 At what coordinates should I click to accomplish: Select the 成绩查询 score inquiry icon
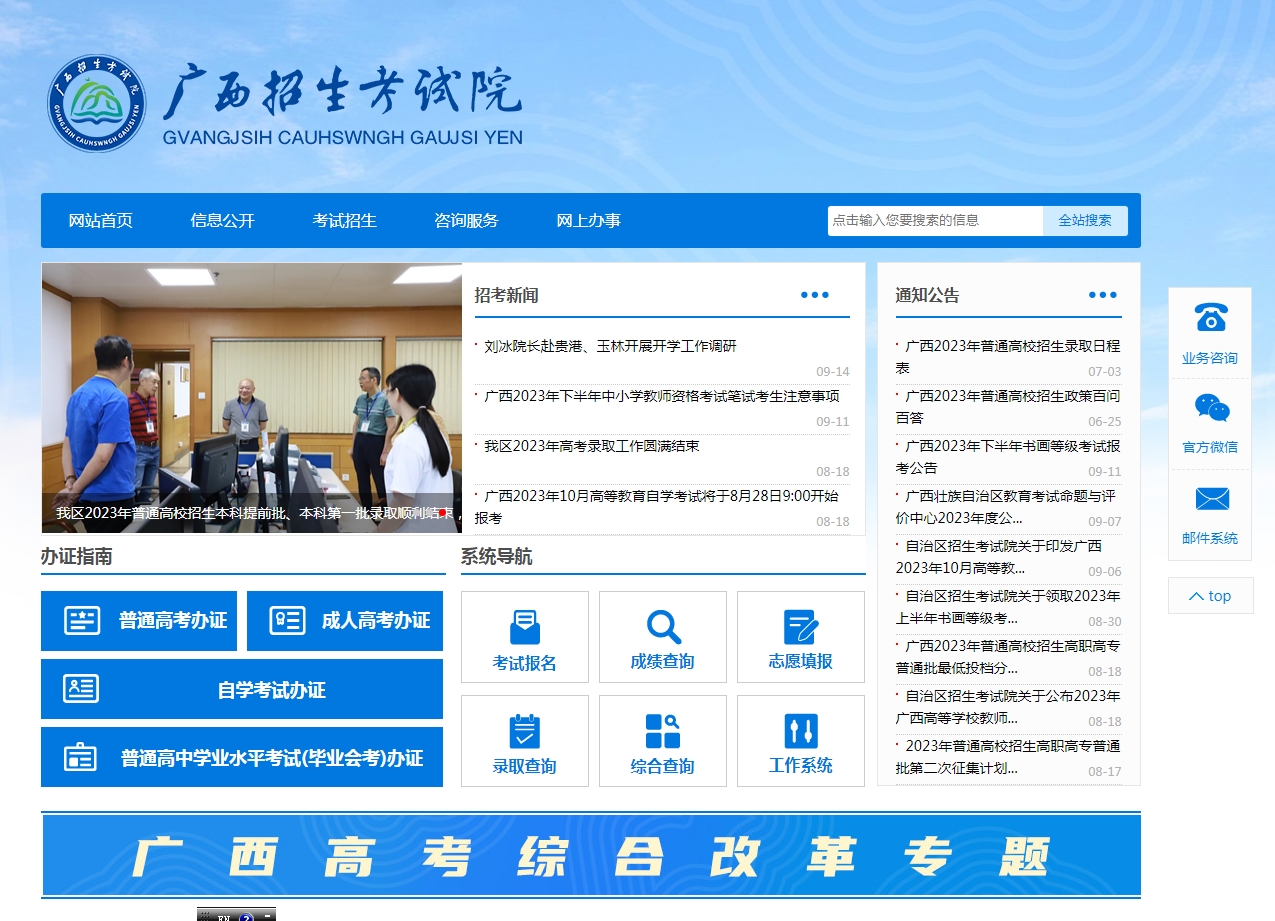click(x=662, y=637)
